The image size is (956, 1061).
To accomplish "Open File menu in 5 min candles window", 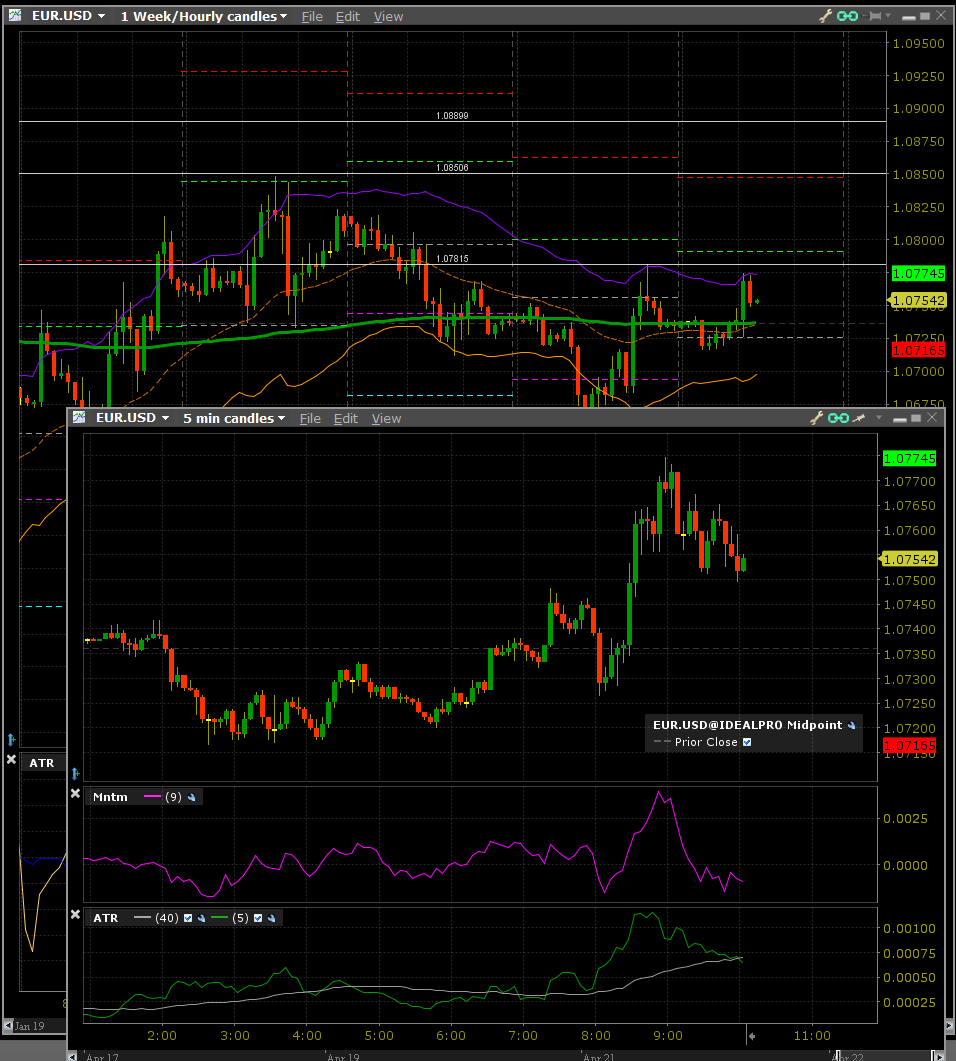I will point(310,419).
